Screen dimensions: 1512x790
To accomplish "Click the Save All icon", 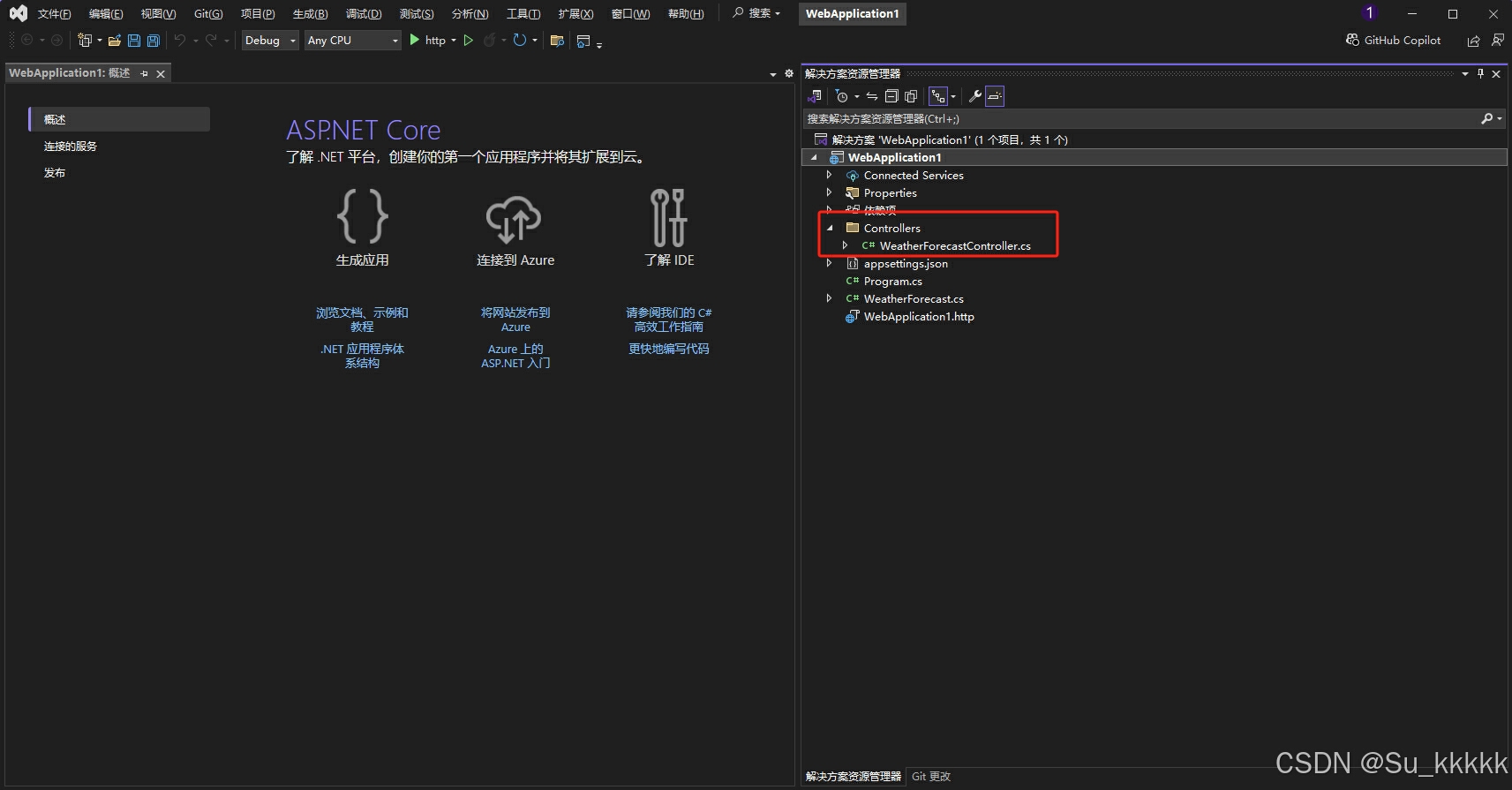I will pyautogui.click(x=154, y=40).
